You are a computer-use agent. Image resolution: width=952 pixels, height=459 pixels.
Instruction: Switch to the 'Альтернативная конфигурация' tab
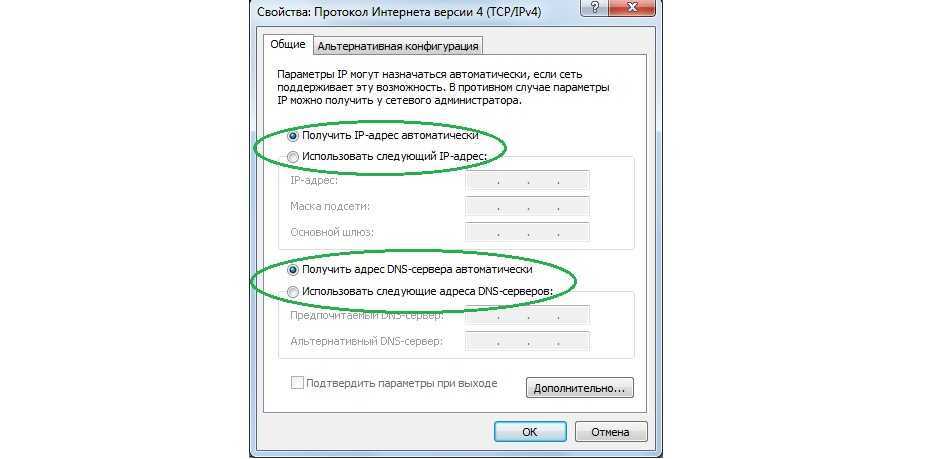pyautogui.click(x=398, y=46)
